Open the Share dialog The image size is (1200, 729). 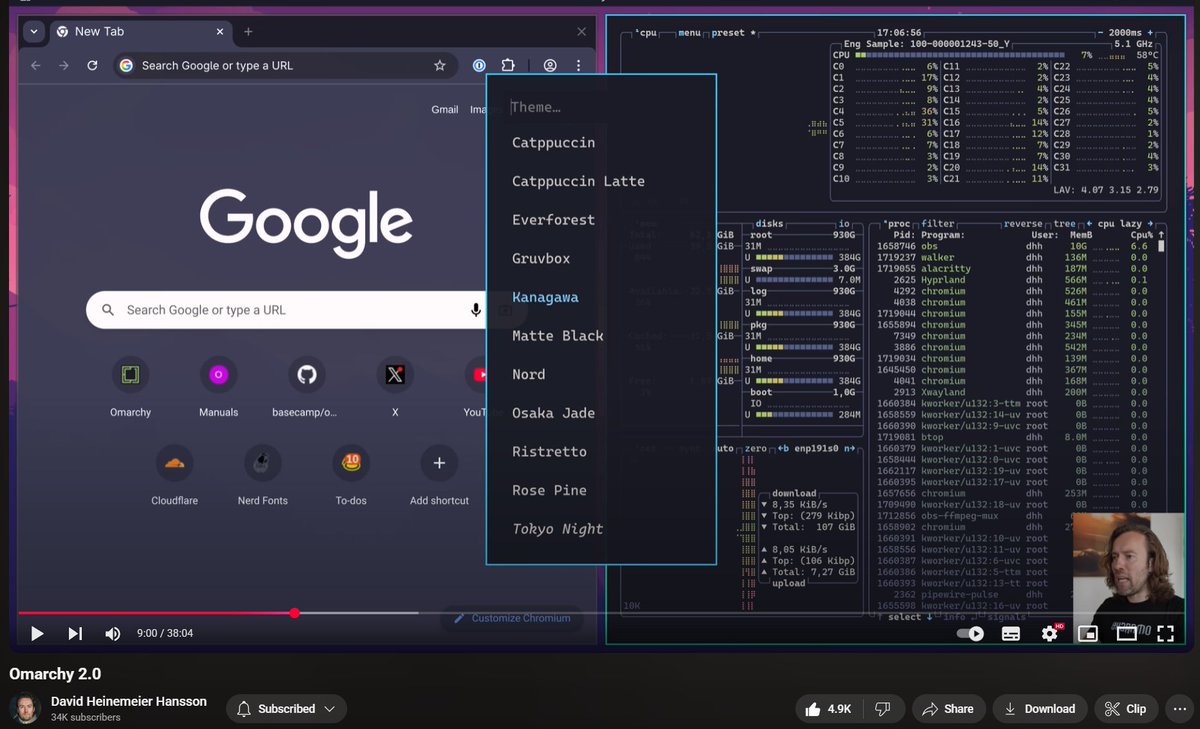948,709
